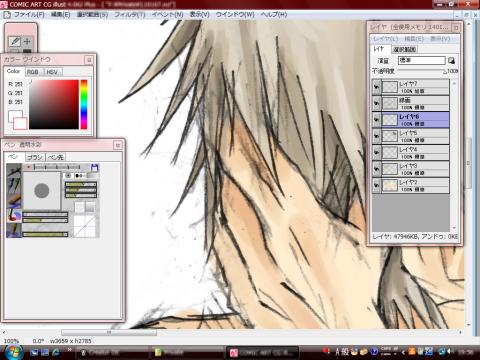480x360 pixels.
Task: Select the cross-shaped move tool in the toolbox
Action: point(27,41)
